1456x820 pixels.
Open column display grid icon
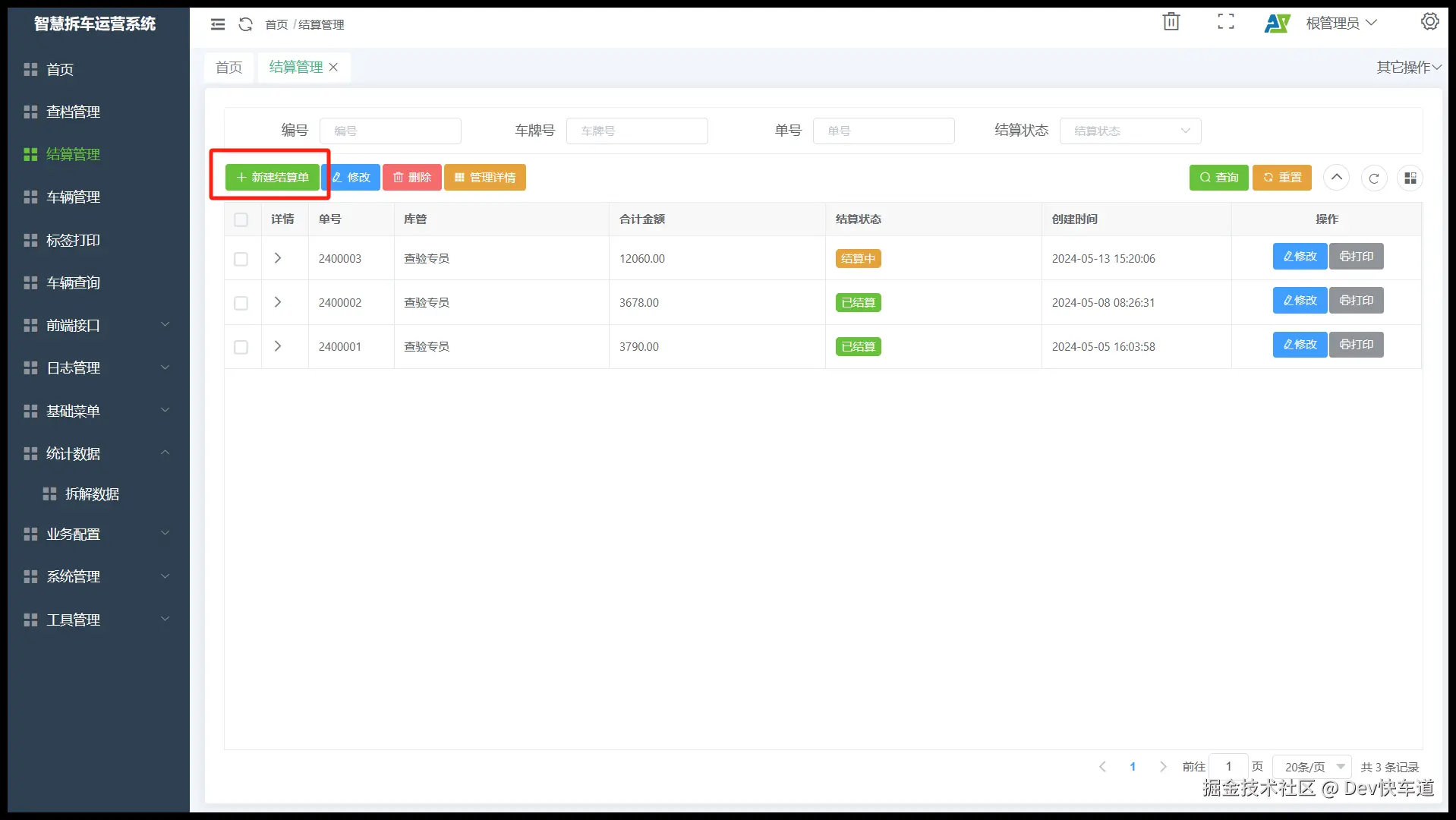tap(1410, 178)
